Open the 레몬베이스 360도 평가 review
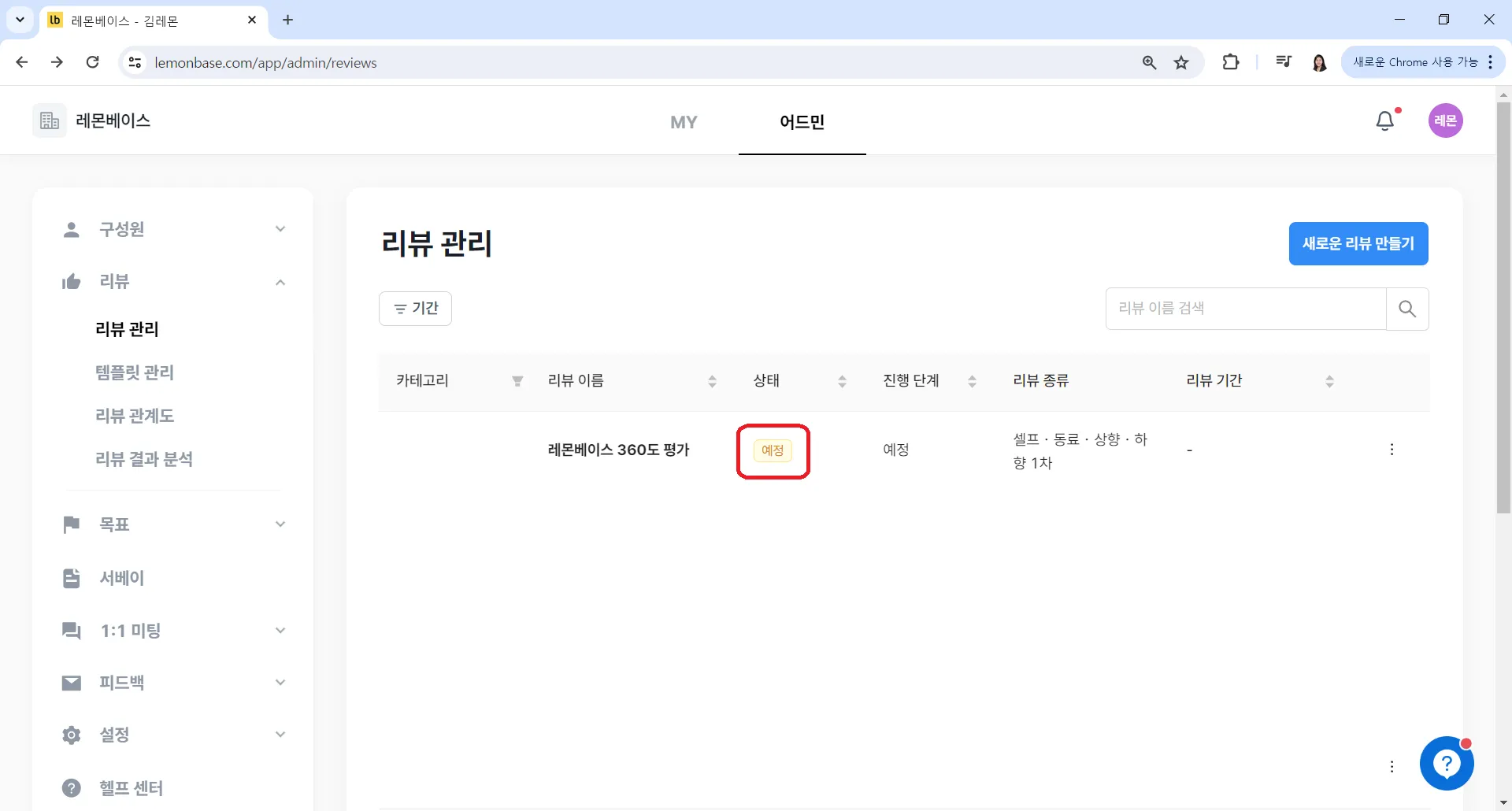 click(x=618, y=450)
